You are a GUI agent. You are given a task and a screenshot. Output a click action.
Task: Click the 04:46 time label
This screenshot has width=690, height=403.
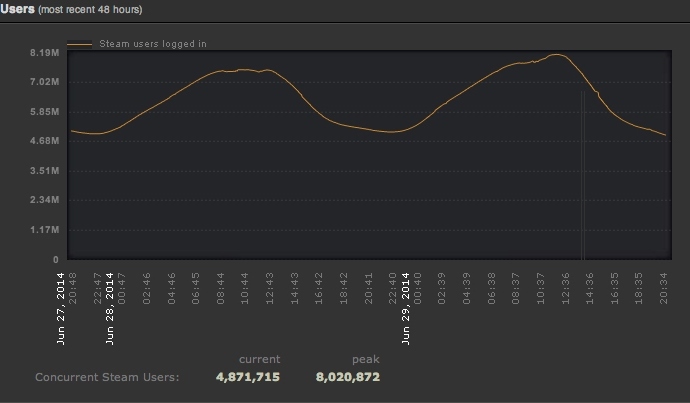click(172, 288)
